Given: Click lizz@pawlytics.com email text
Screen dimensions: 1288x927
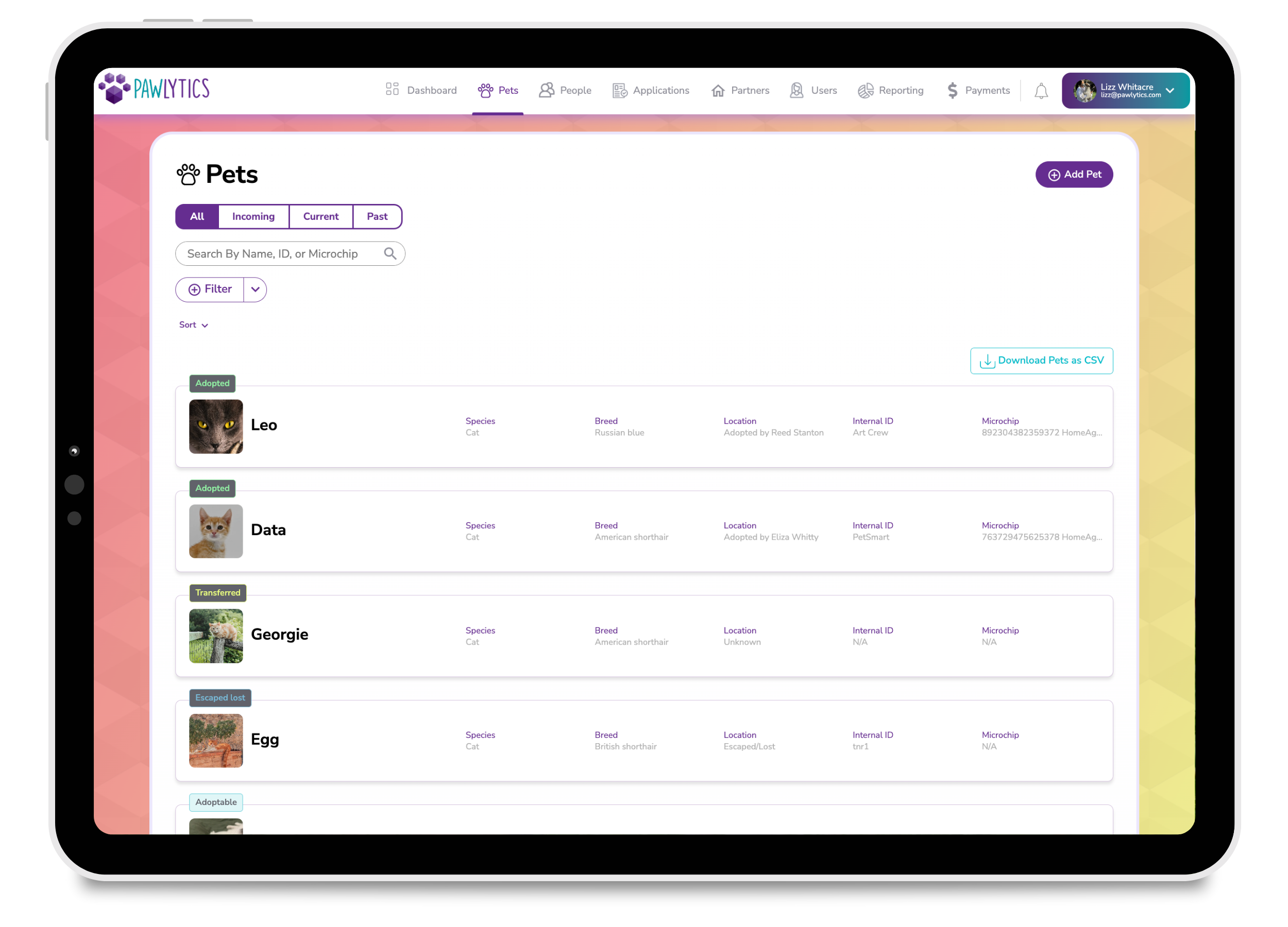Looking at the screenshot, I should point(1130,95).
